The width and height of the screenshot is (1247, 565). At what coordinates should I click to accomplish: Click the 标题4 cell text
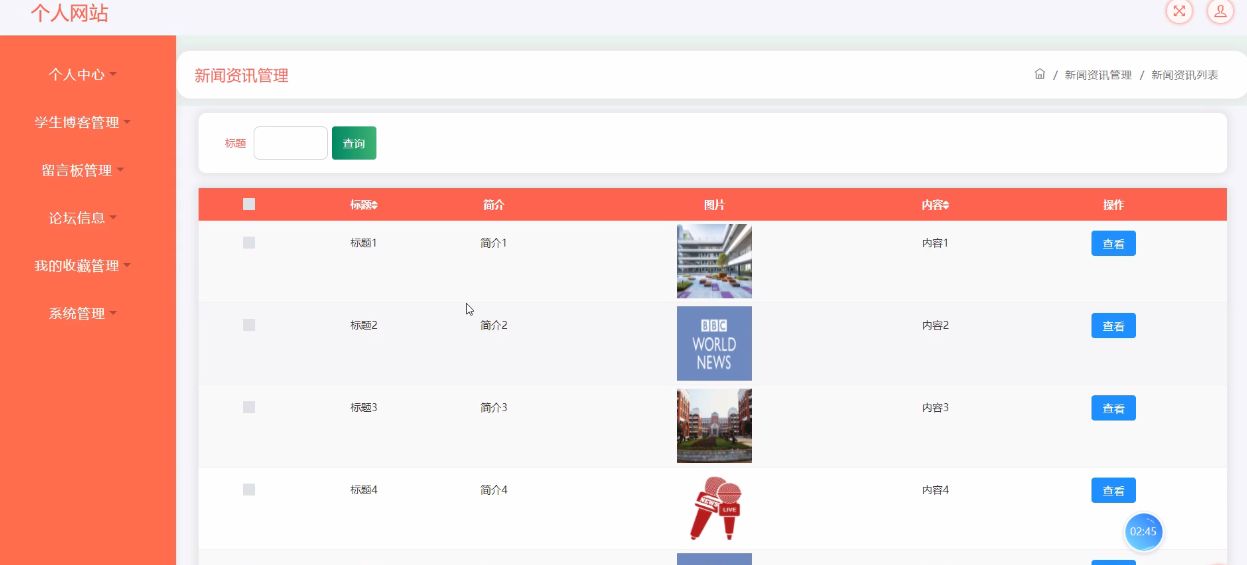(363, 489)
